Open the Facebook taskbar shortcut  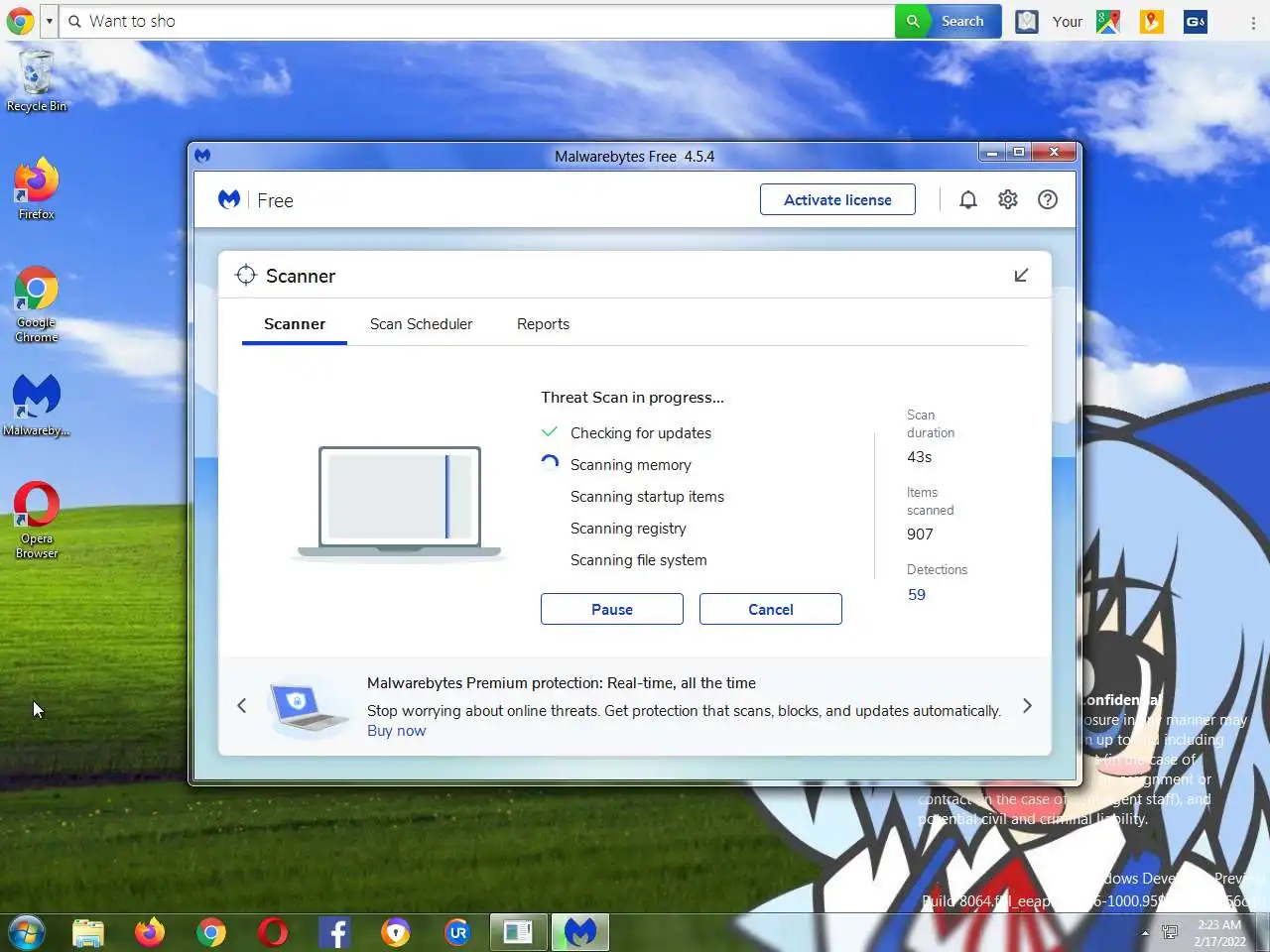[334, 932]
